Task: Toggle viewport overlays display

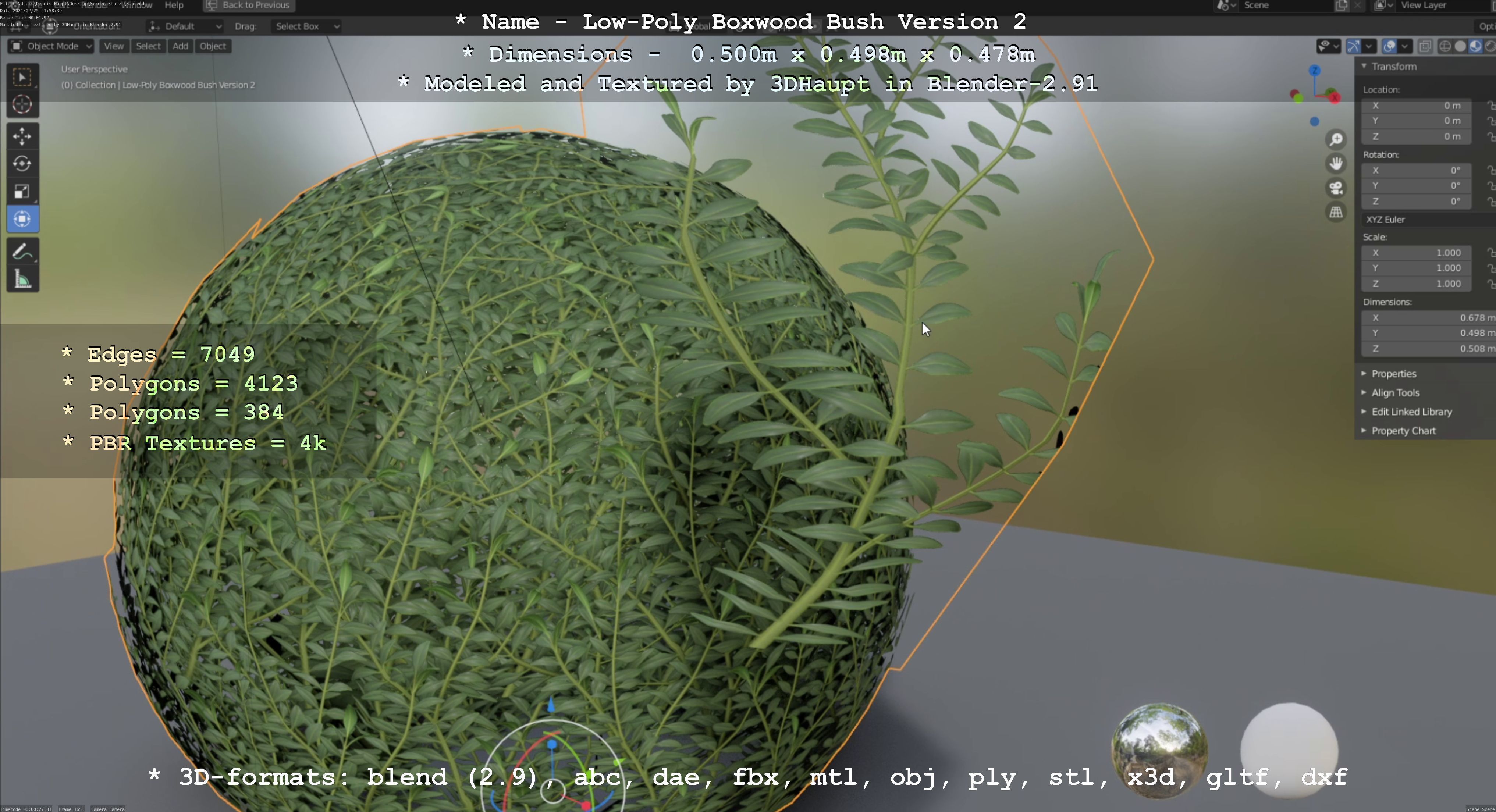Action: click(1389, 46)
